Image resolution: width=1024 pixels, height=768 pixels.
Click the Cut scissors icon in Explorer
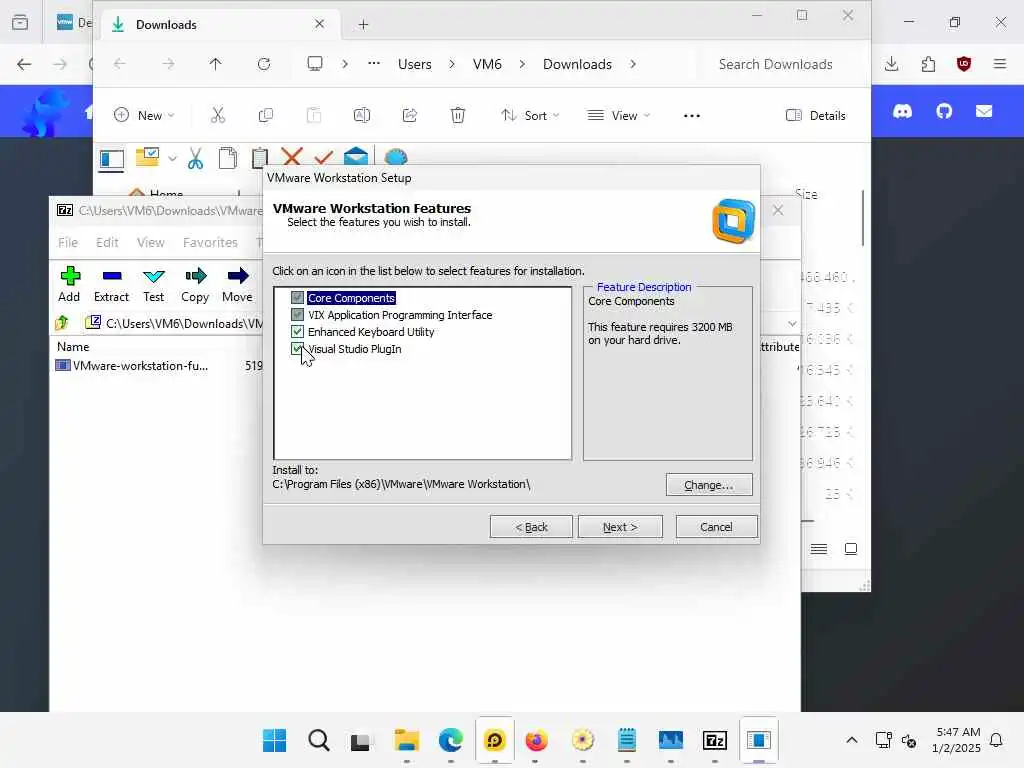tap(218, 116)
